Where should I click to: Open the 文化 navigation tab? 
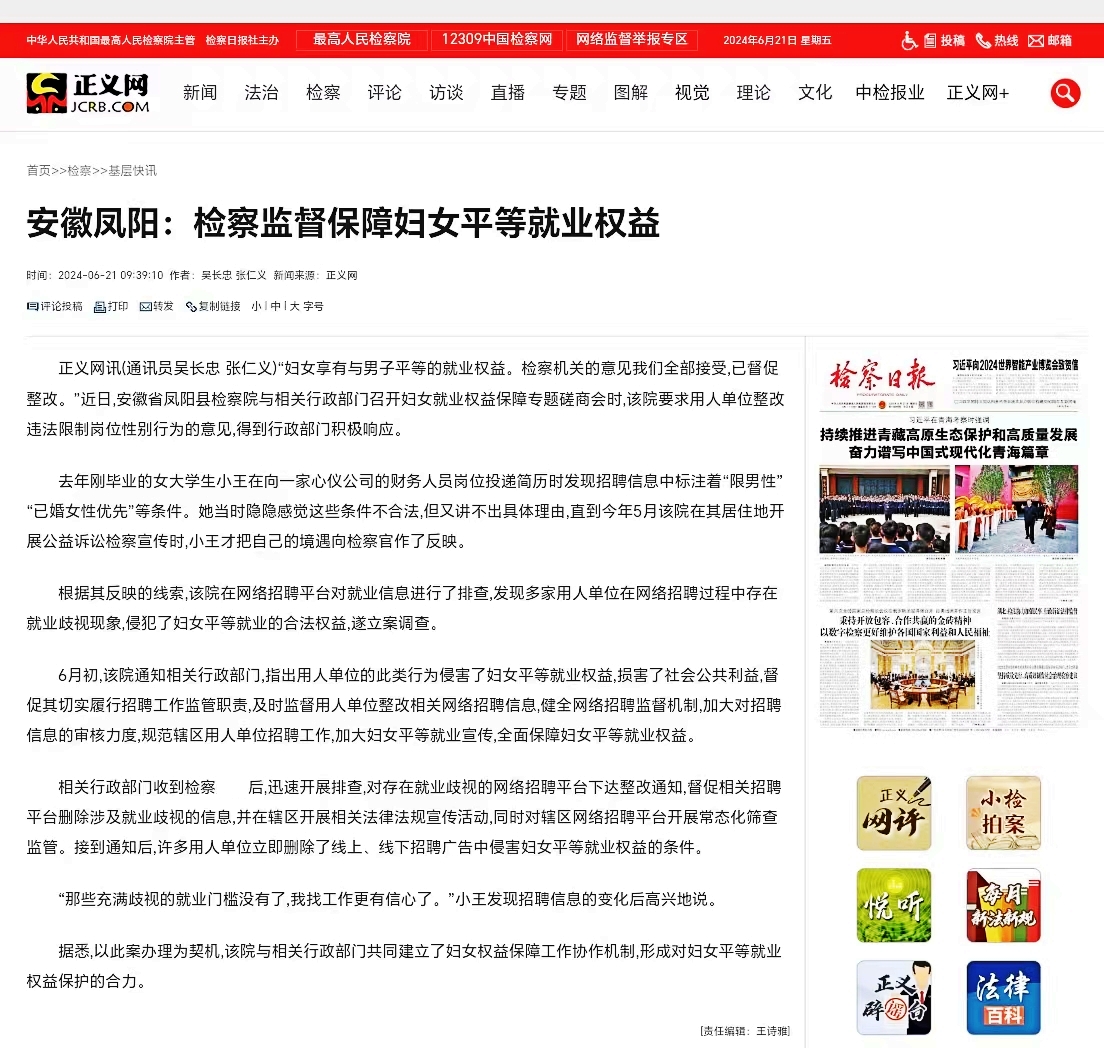pyautogui.click(x=815, y=93)
